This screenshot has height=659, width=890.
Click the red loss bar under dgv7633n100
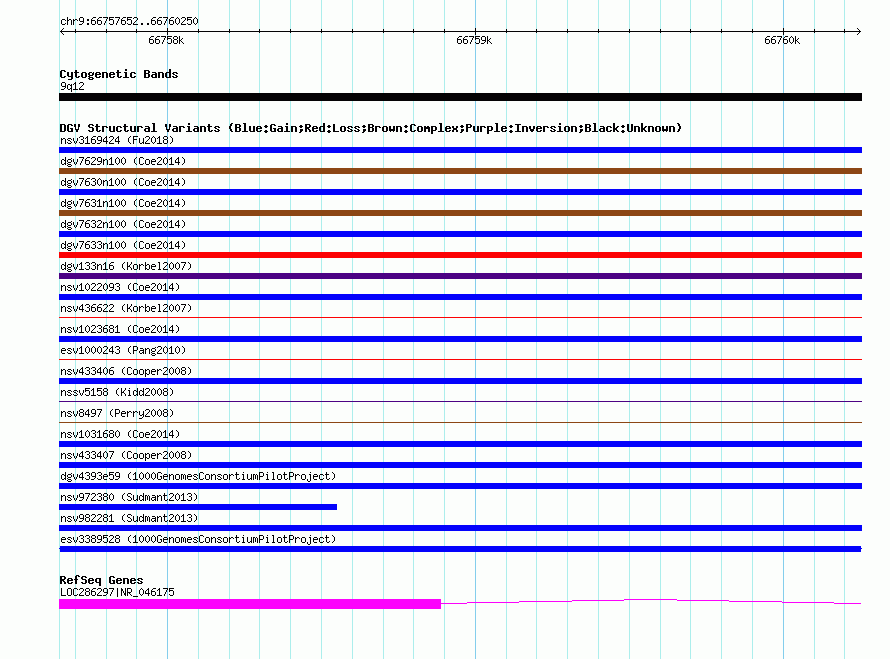click(460, 255)
